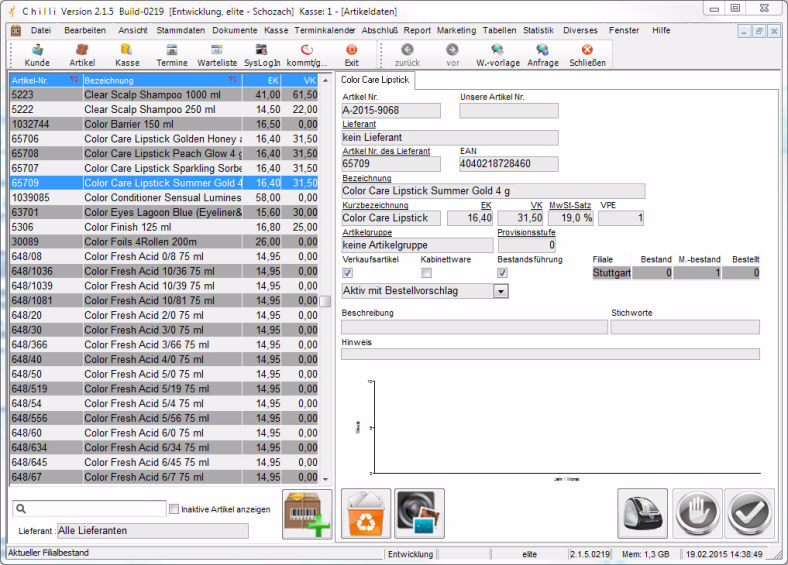
Task: Print label with label printer icon
Action: click(642, 514)
